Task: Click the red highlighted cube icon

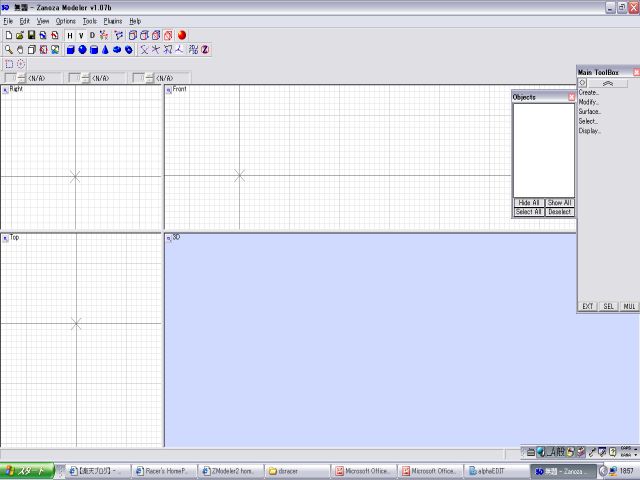Action: 168,36
